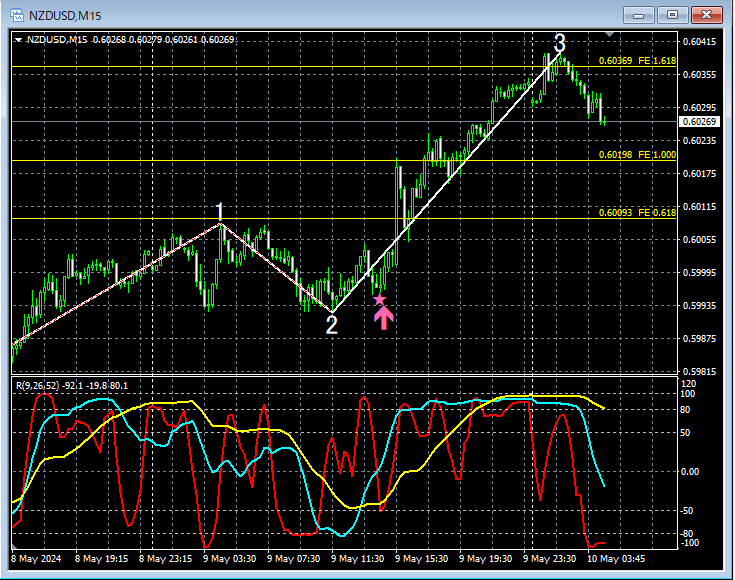Click the current price tag 0.60269
This screenshot has height=580, width=735.
pyautogui.click(x=696, y=122)
